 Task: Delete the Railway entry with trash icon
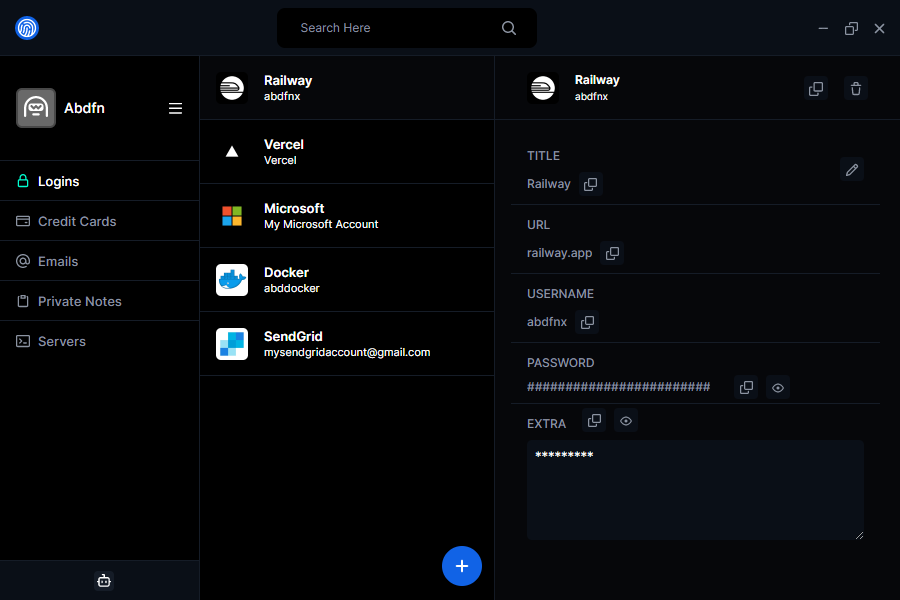856,88
